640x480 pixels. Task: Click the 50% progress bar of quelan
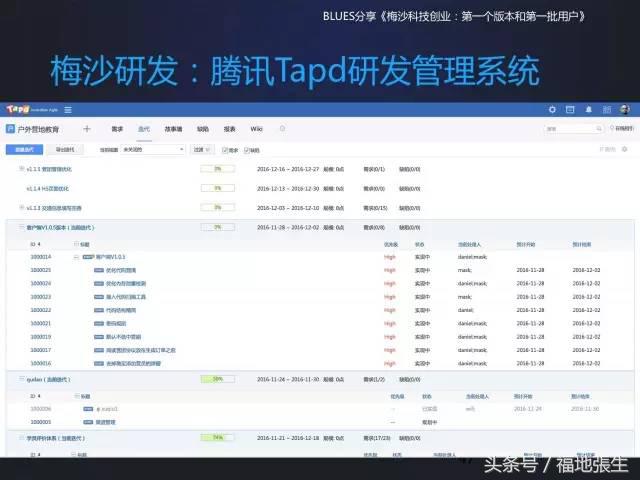pyautogui.click(x=218, y=379)
